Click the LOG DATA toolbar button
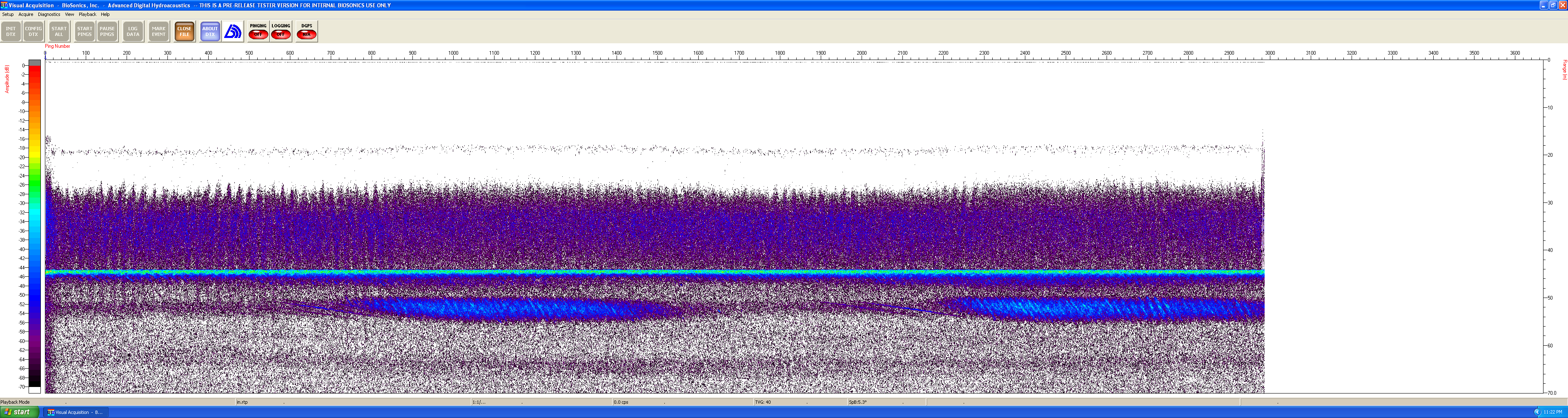Screen dimensions: 1568x418 click(x=133, y=32)
